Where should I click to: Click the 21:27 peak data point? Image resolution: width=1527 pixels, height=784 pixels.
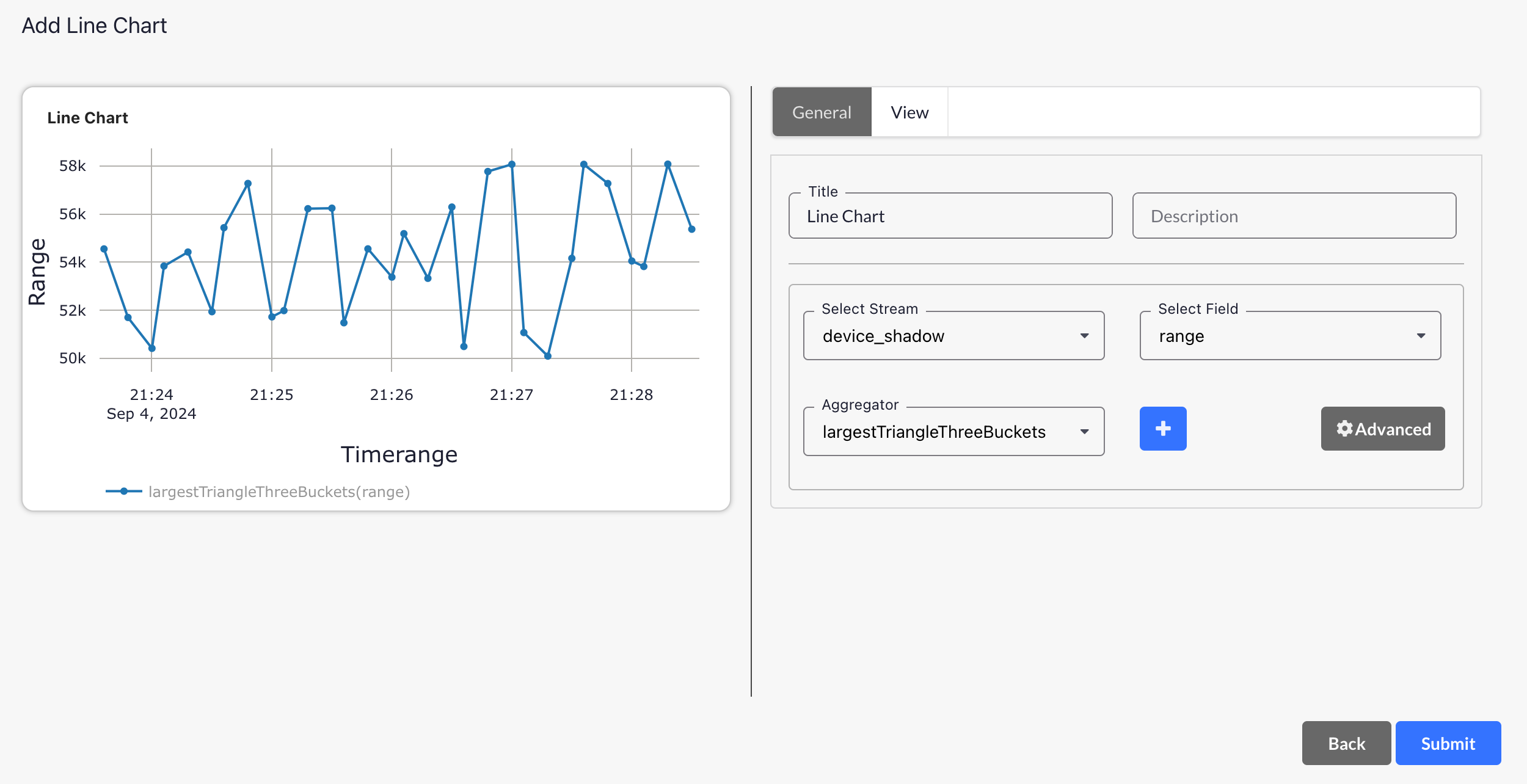tap(512, 164)
